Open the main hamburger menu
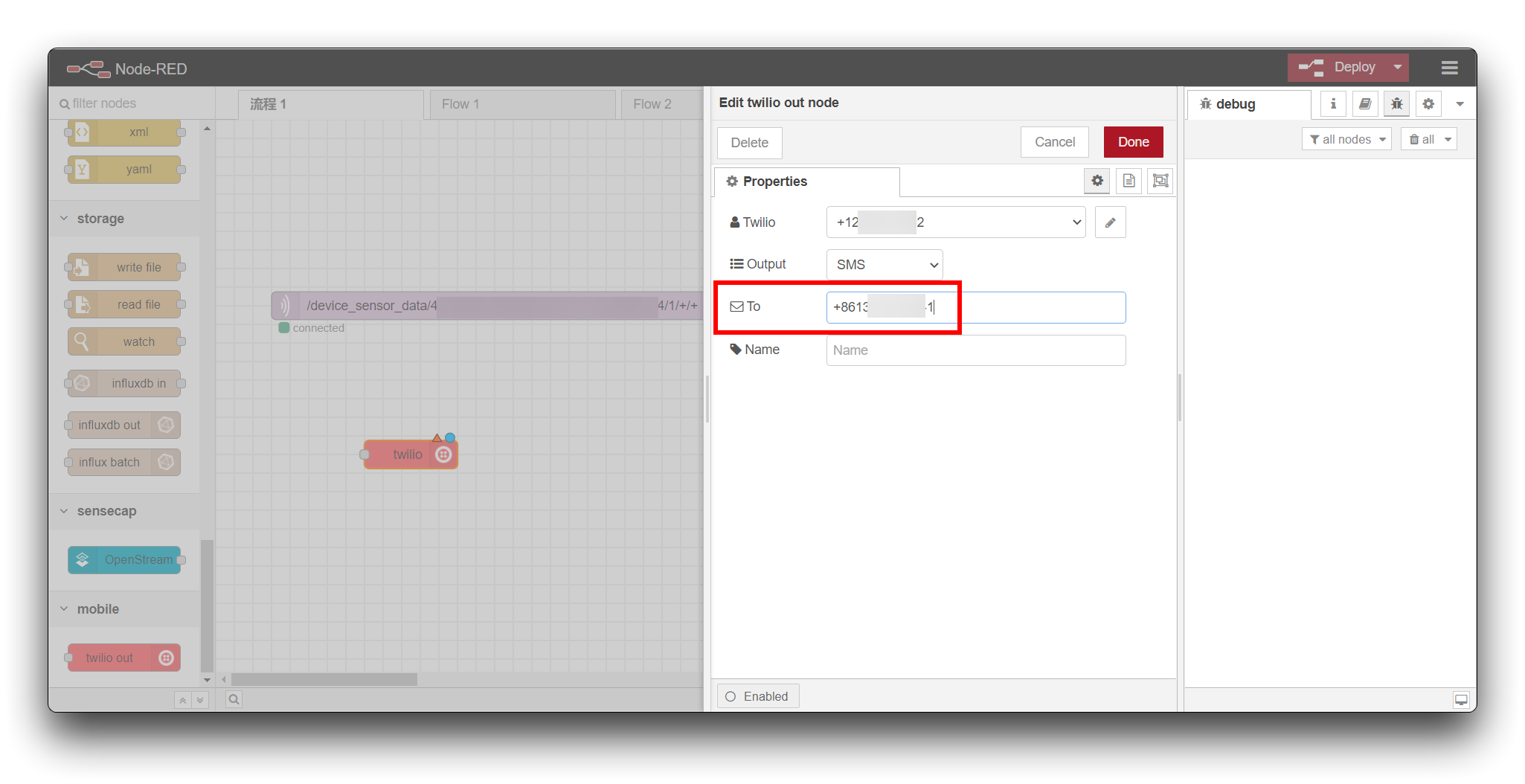1525x784 pixels. point(1449,68)
